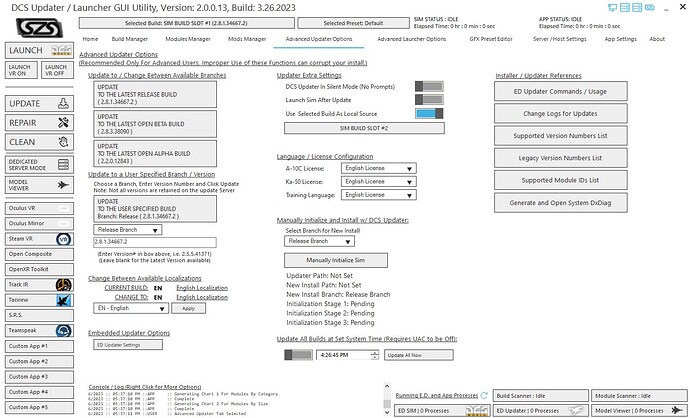
Task: Disable Use Selected Build As Local Source
Action: 429,114
